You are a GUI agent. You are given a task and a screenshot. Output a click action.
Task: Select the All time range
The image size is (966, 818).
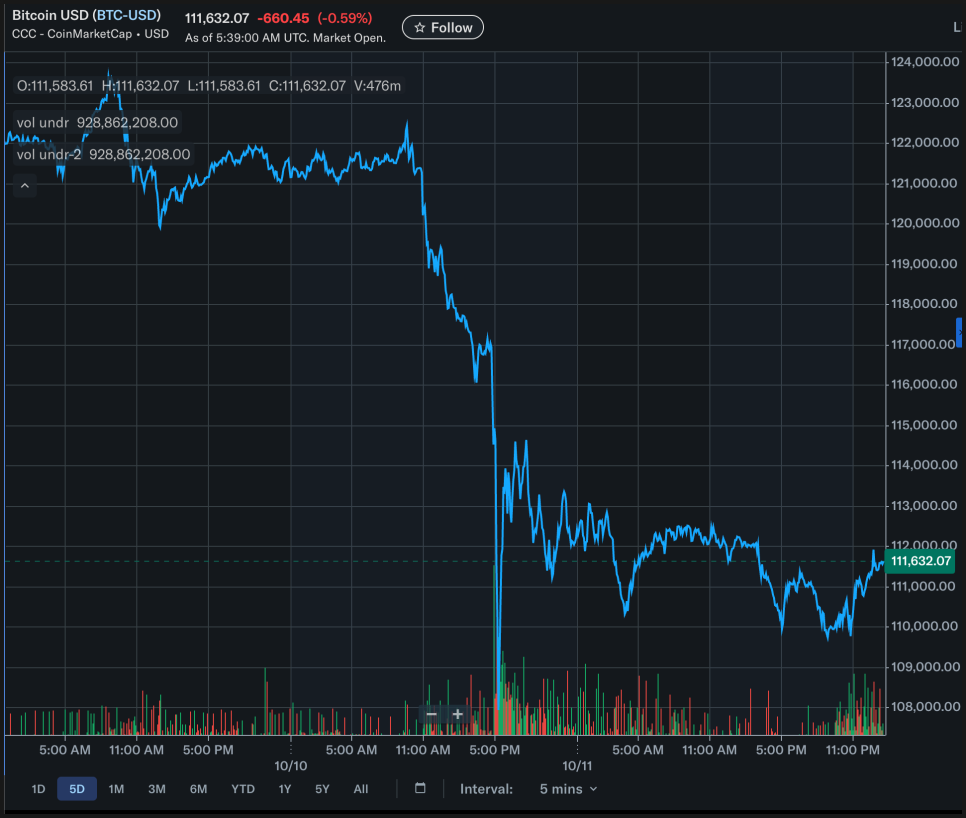[361, 789]
